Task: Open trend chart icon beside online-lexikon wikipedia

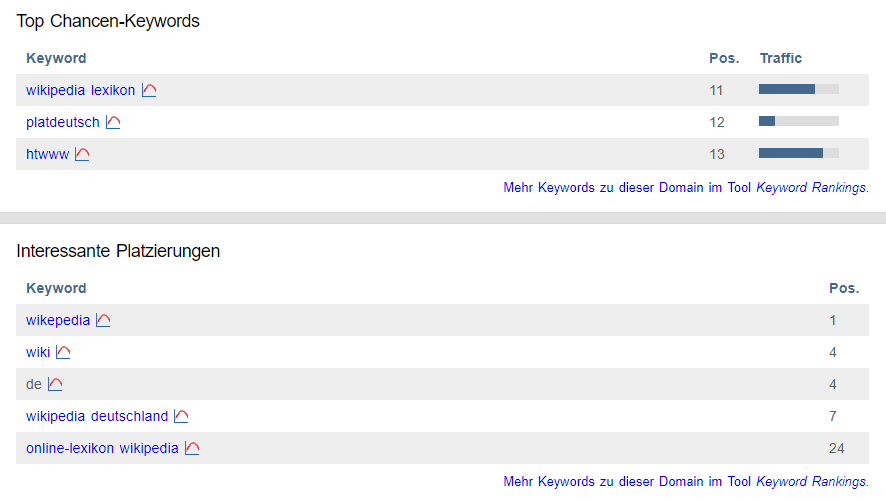Action: coord(192,448)
